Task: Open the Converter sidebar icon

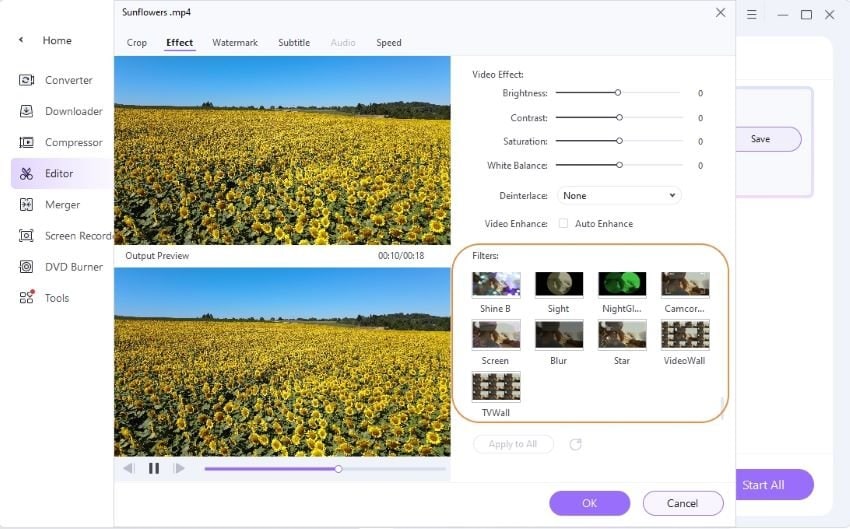Action: tap(26, 80)
